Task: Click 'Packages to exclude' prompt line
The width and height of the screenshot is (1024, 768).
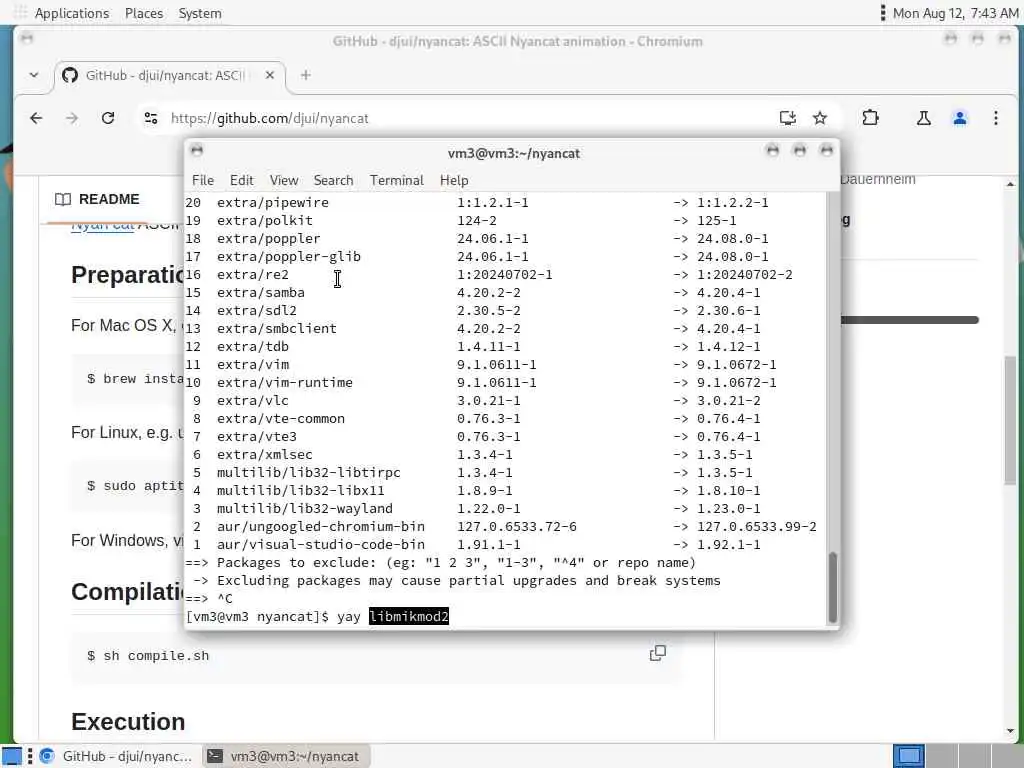Action: (441, 563)
